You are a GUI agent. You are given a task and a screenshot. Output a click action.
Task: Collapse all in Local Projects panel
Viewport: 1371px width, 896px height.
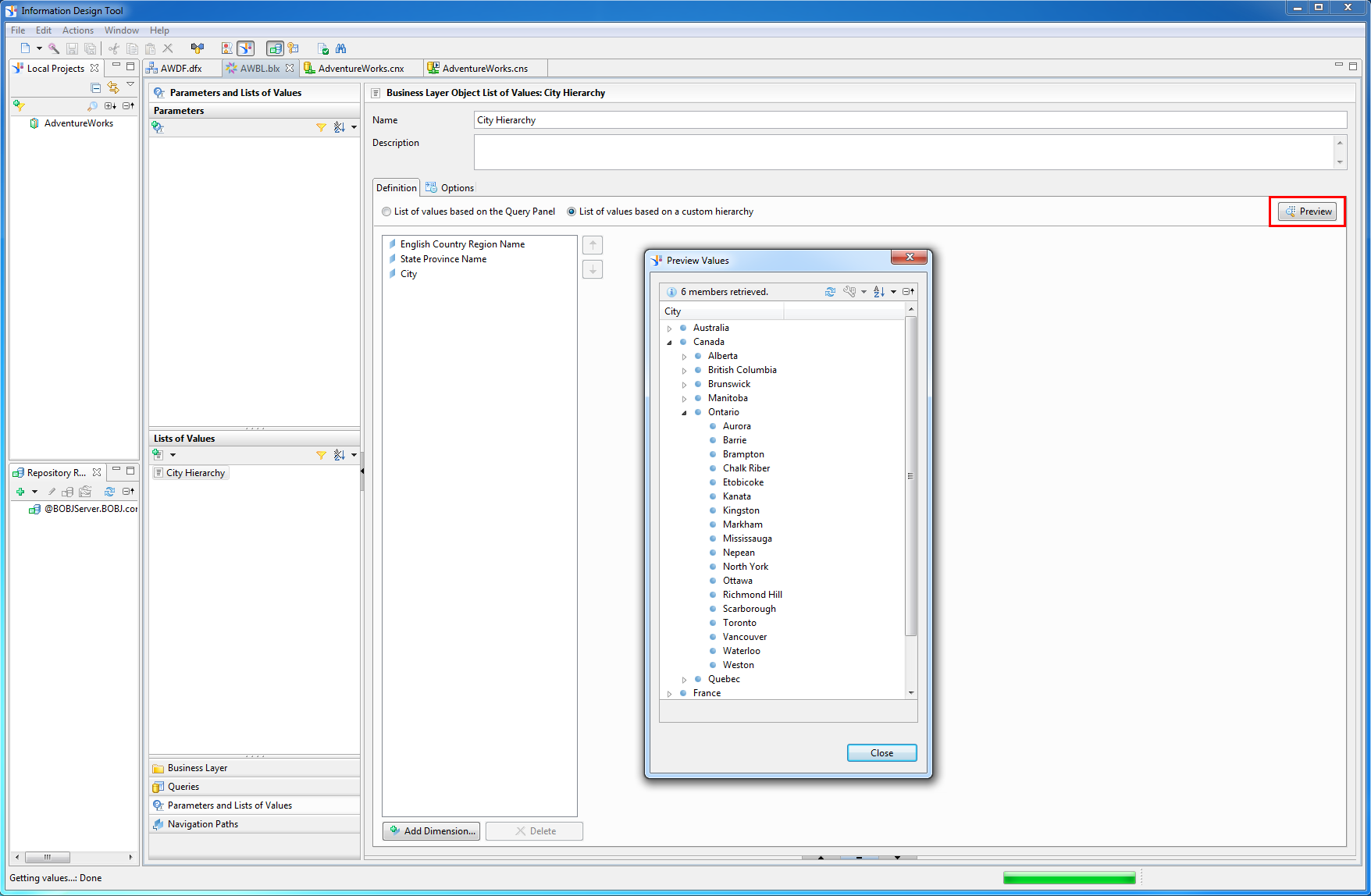96,87
